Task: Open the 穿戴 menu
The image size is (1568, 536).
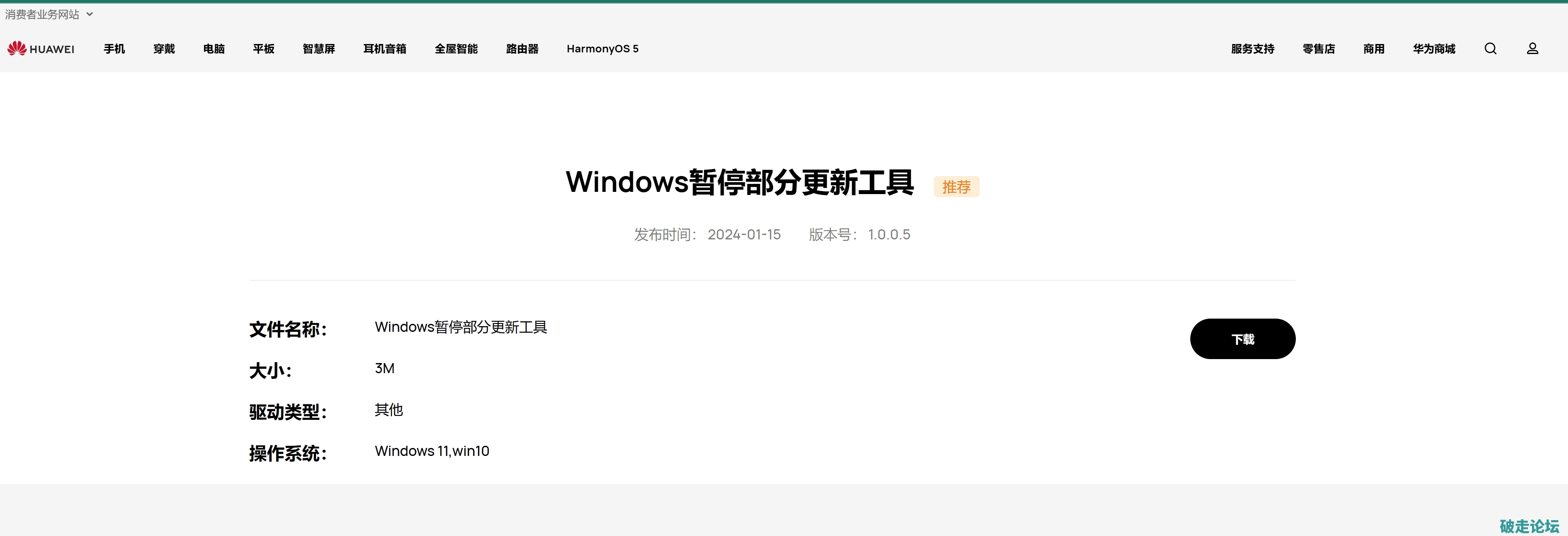Action: pyautogui.click(x=164, y=49)
